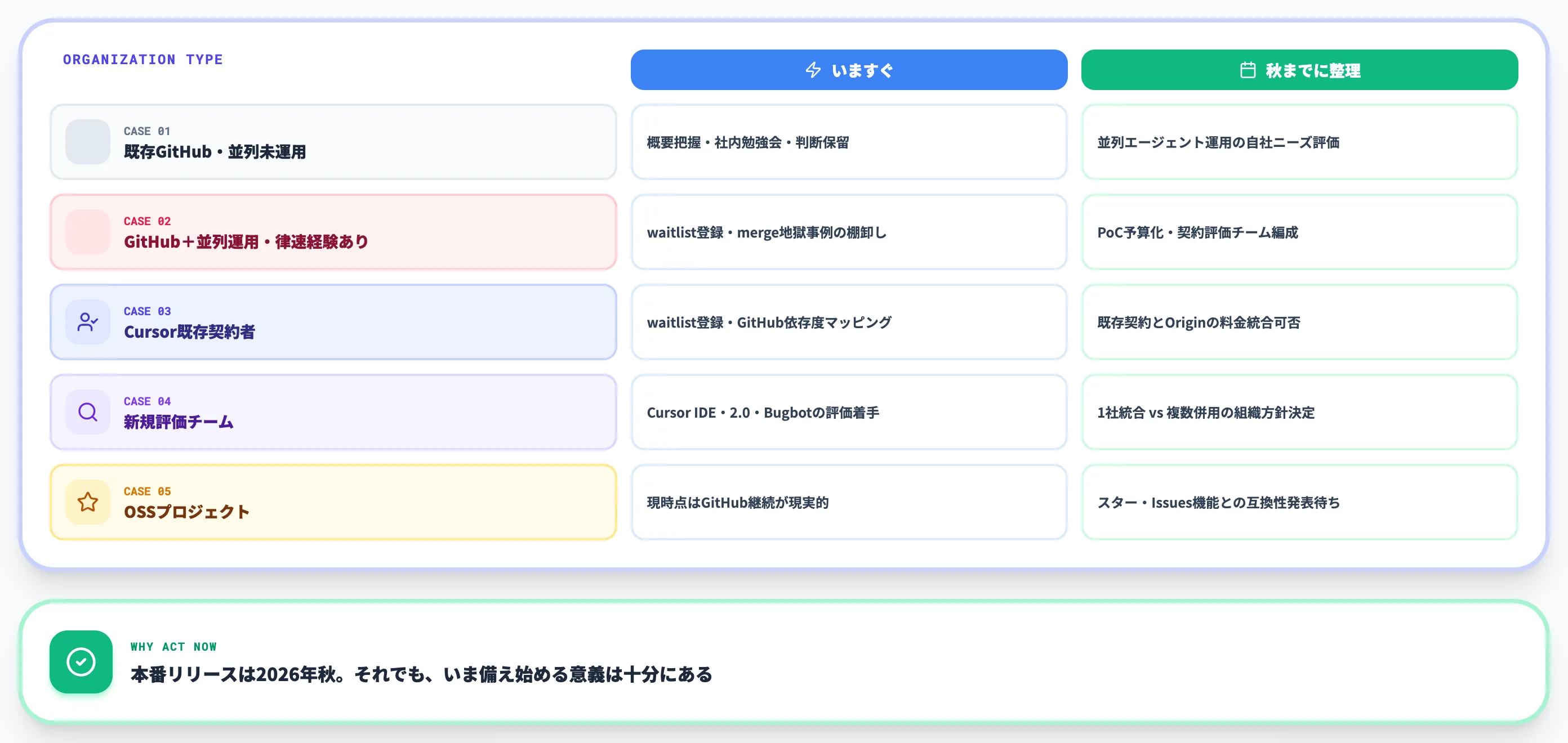Click the star icon in CASE 05
This screenshot has height=743, width=1568.
pyautogui.click(x=88, y=502)
